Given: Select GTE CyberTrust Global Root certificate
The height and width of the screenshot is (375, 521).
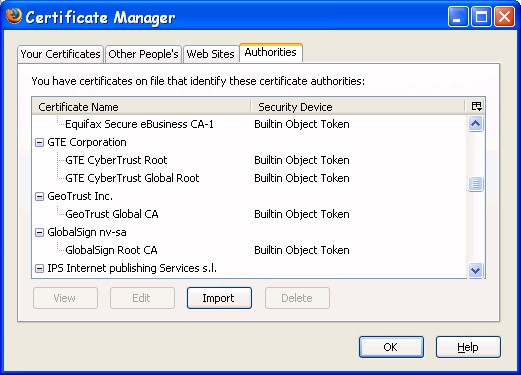Looking at the screenshot, I should pos(132,178).
